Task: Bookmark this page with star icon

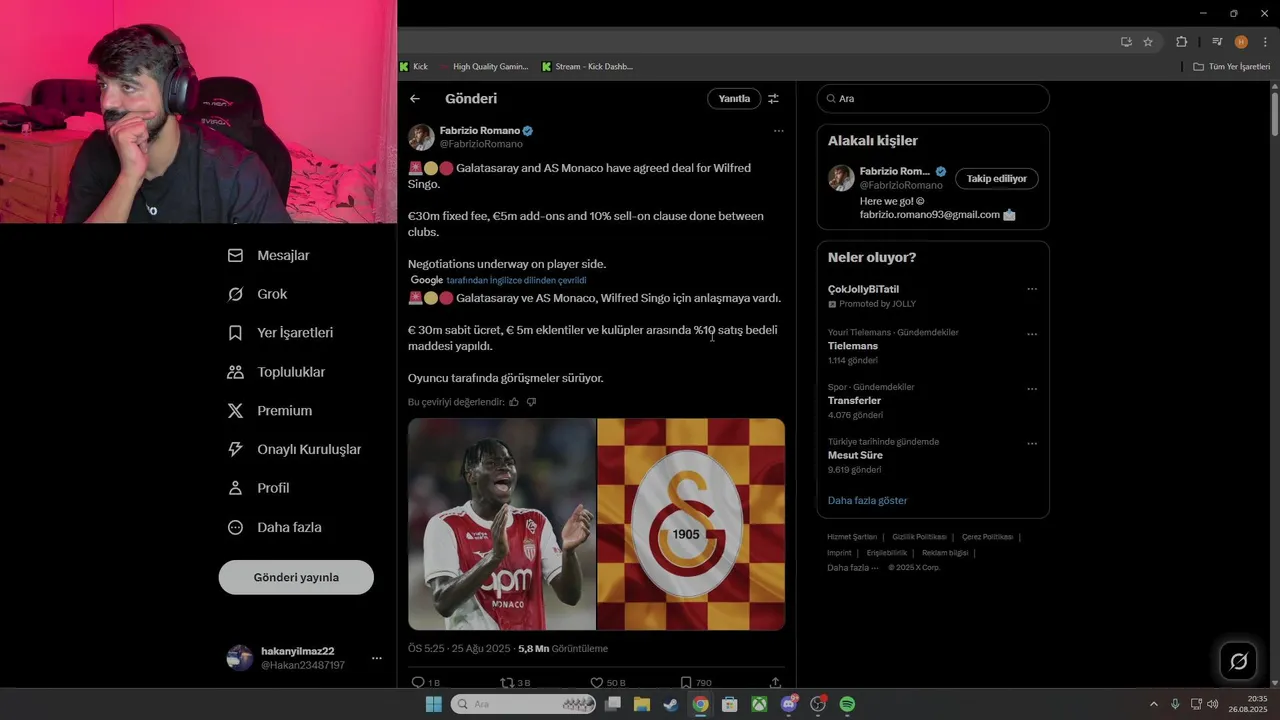Action: (1148, 42)
